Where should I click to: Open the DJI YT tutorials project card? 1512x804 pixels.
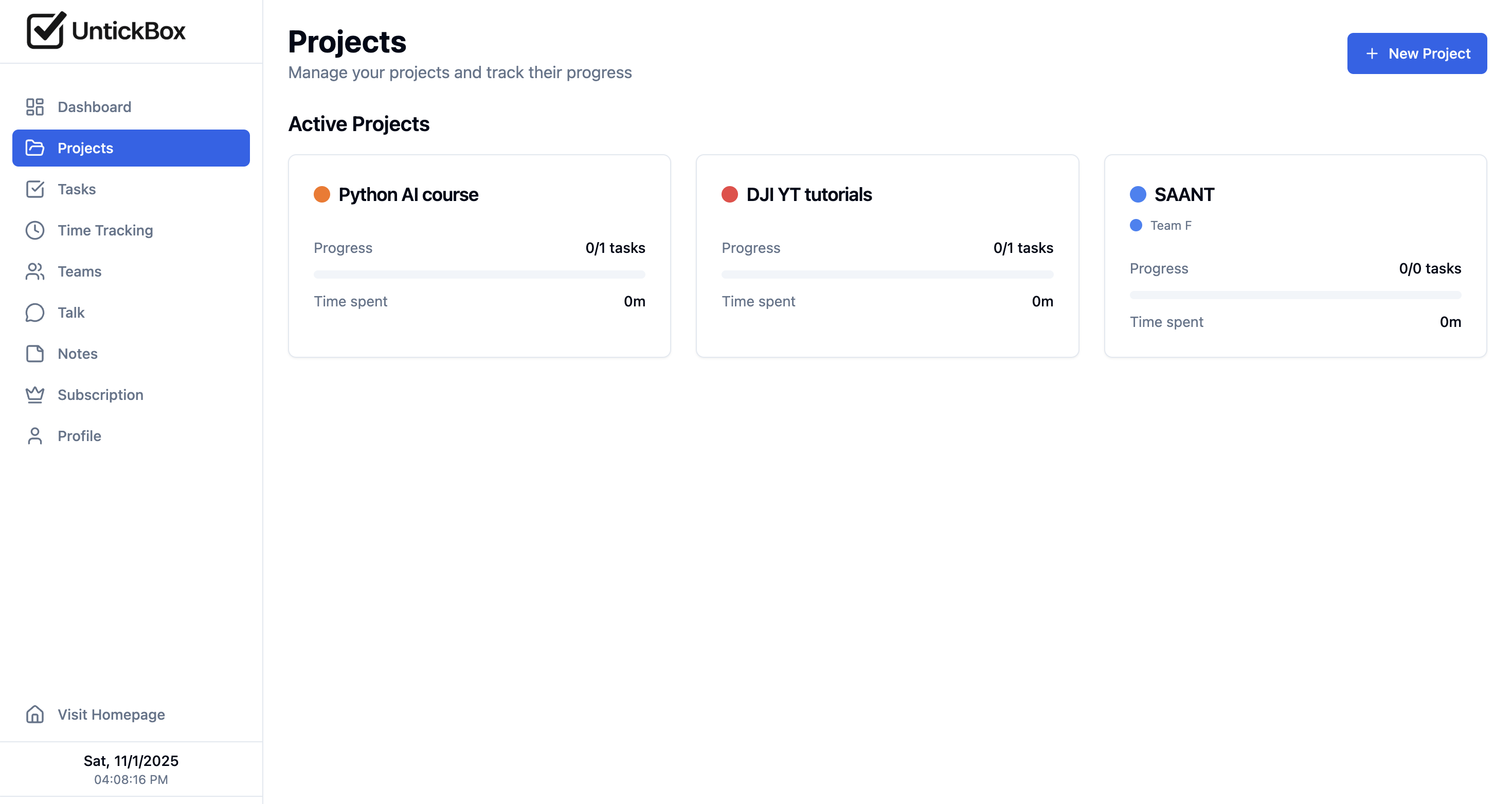point(887,255)
